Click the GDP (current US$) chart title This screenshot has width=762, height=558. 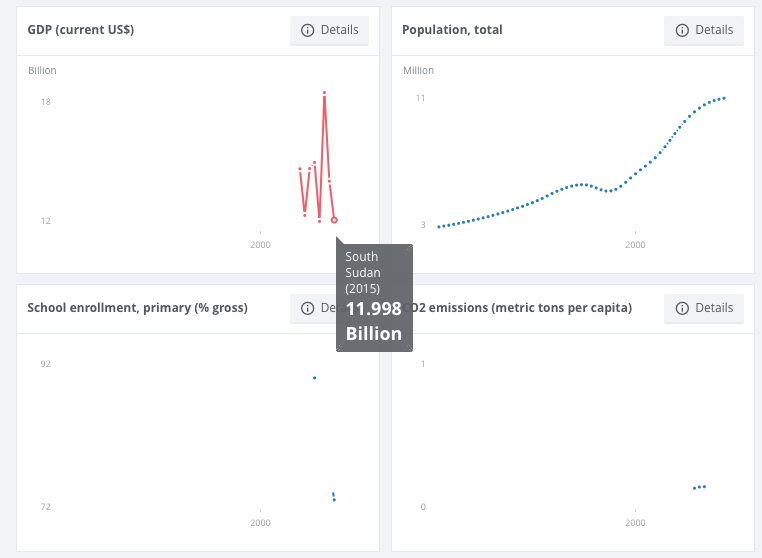pyautogui.click(x=81, y=30)
